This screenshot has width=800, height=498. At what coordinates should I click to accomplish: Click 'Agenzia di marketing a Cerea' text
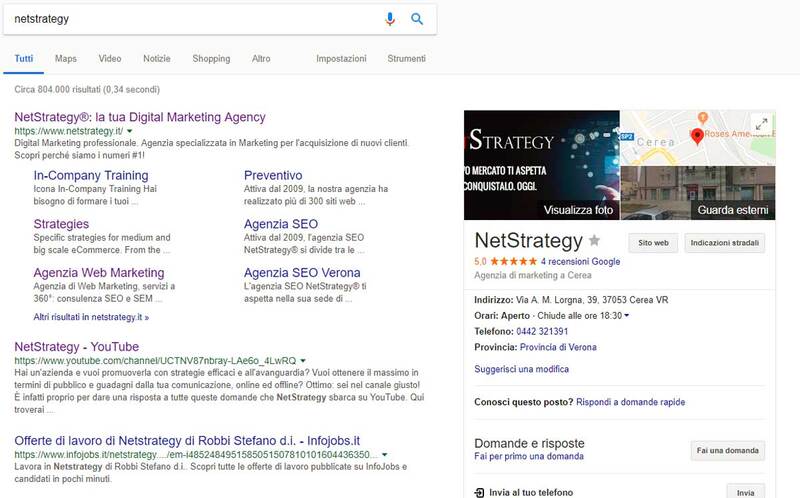533,276
